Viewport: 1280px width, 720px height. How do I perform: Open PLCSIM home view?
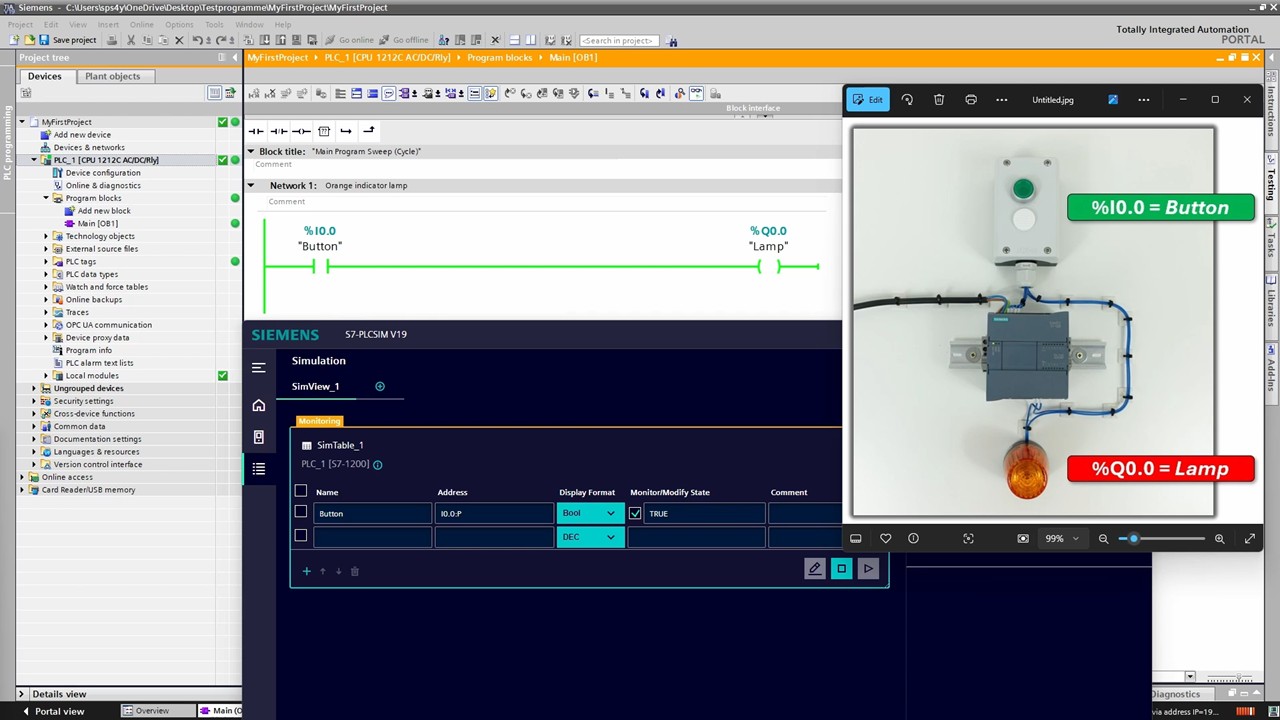click(259, 405)
